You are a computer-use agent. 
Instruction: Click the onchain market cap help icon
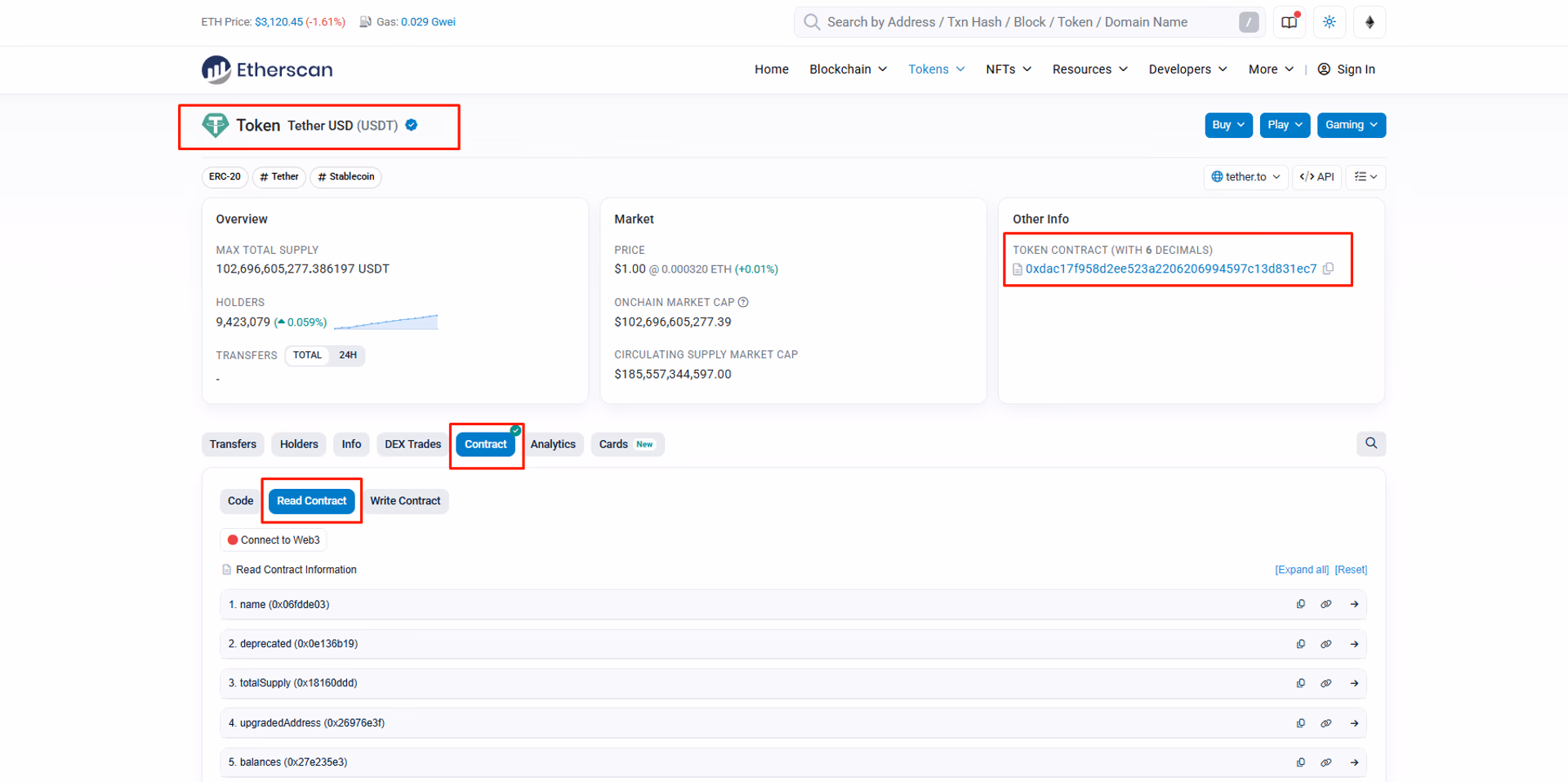click(743, 302)
